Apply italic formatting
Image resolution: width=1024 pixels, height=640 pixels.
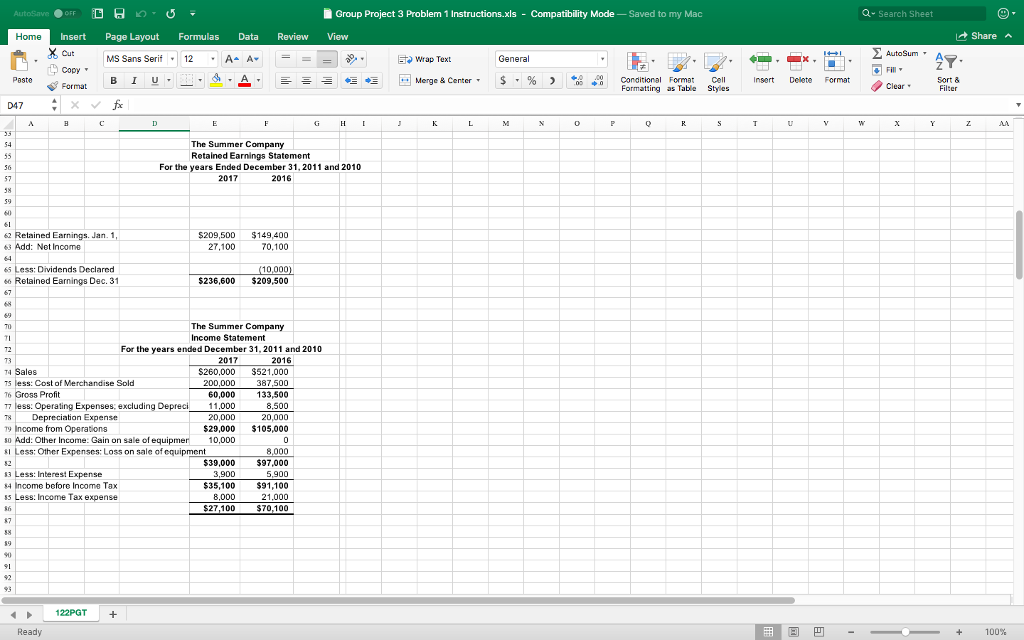pyautogui.click(x=133, y=79)
